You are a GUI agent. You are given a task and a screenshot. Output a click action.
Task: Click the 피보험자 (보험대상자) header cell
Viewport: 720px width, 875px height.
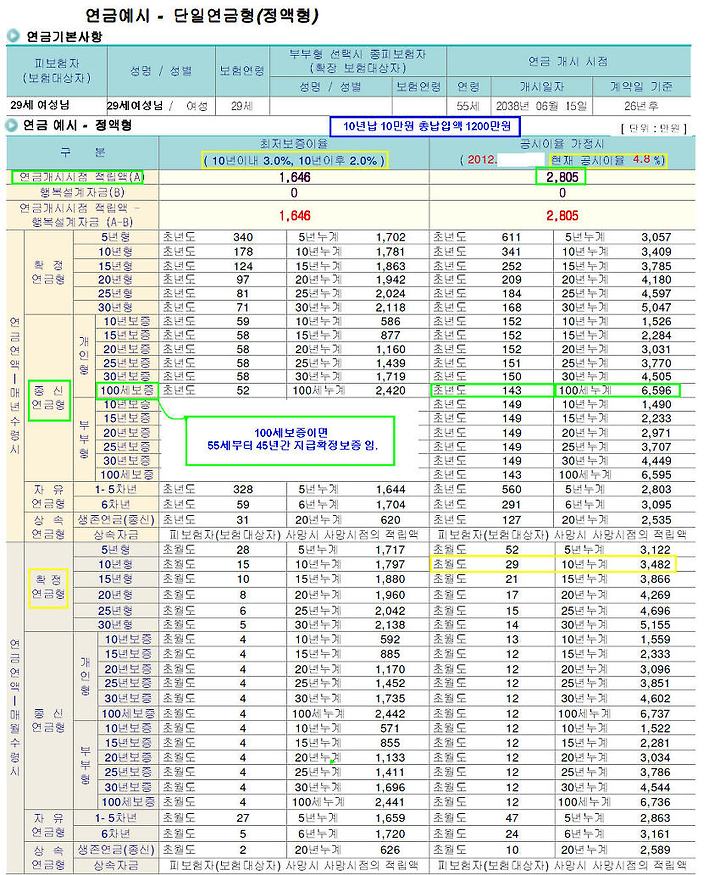pyautogui.click(x=56, y=71)
